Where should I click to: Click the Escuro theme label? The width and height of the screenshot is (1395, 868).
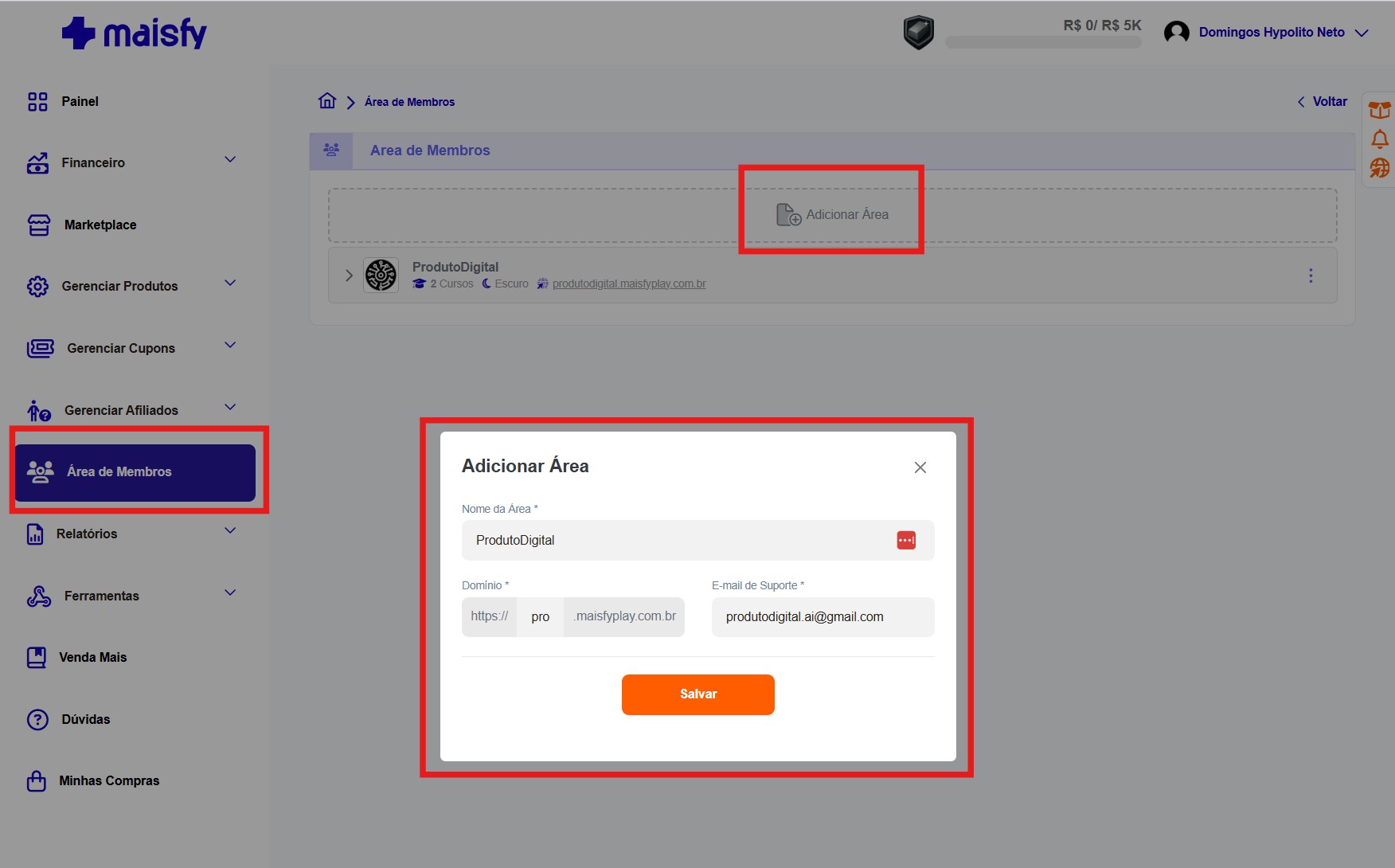[511, 283]
